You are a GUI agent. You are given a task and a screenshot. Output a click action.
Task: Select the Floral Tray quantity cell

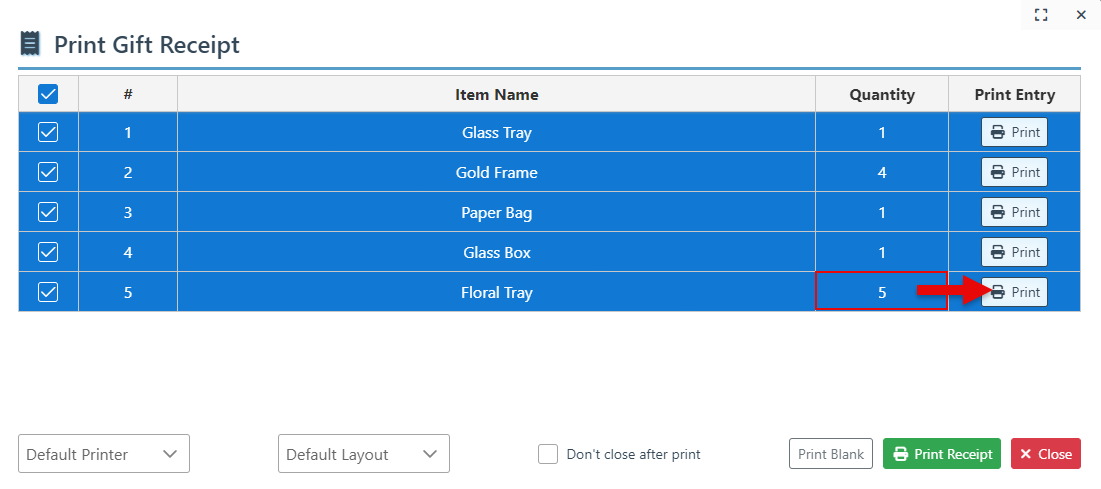point(881,292)
